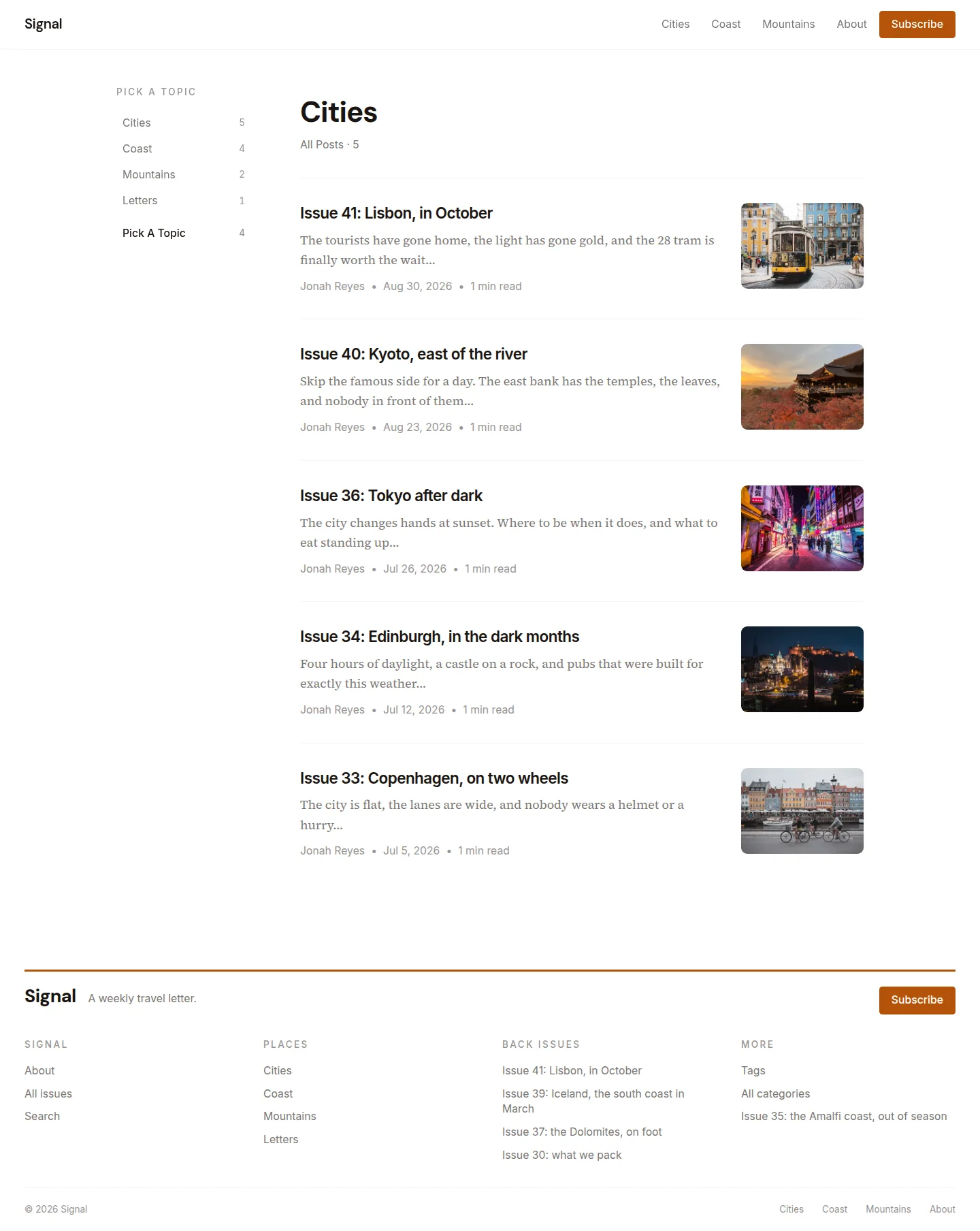This screenshot has width=980, height=1231.
Task: Open Cities under footer Places column
Action: pos(277,1070)
